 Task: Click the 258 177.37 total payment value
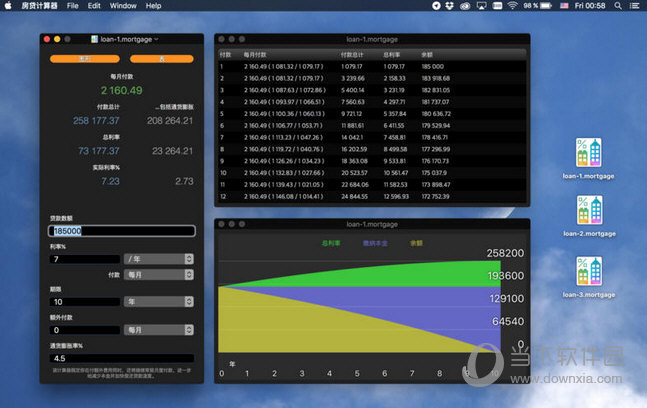(96, 121)
